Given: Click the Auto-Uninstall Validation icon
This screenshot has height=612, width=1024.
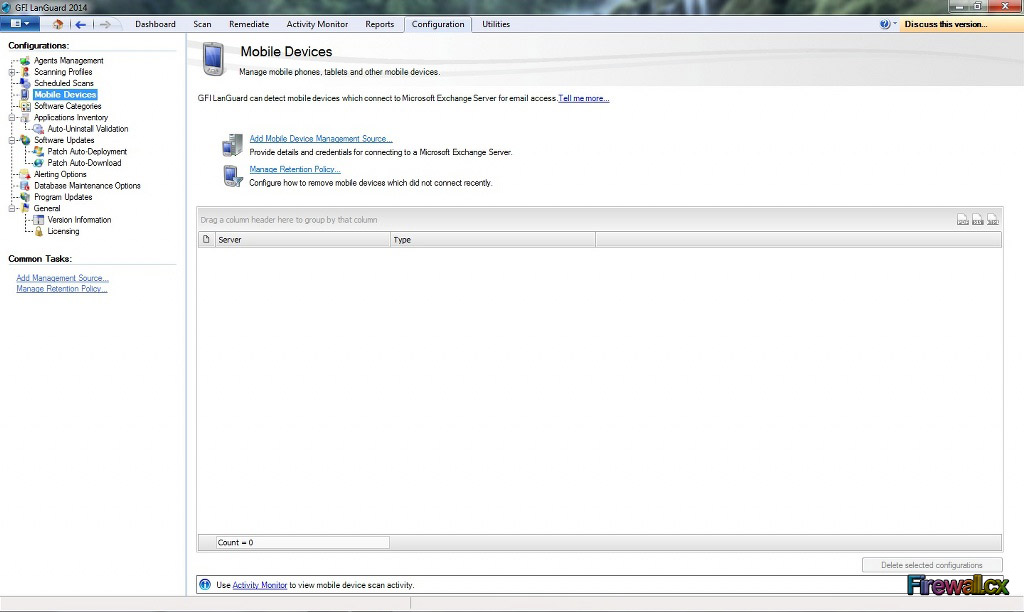Looking at the screenshot, I should [x=39, y=129].
